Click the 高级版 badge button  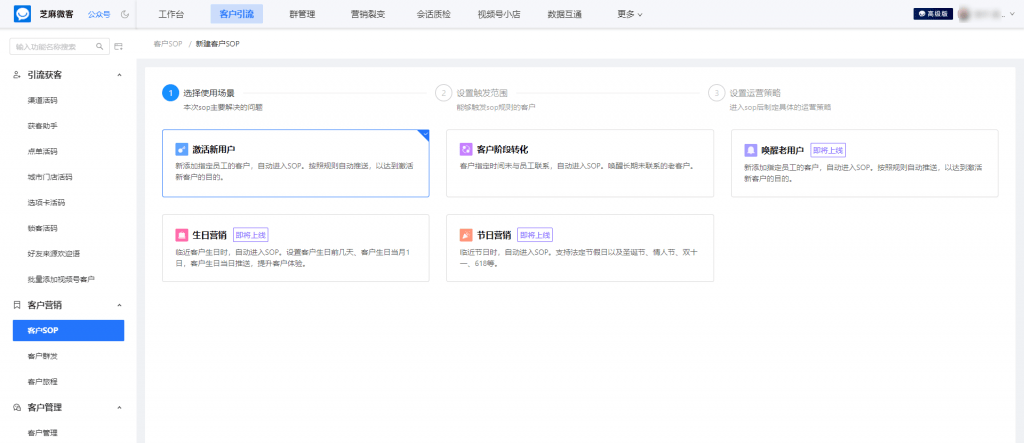932,14
